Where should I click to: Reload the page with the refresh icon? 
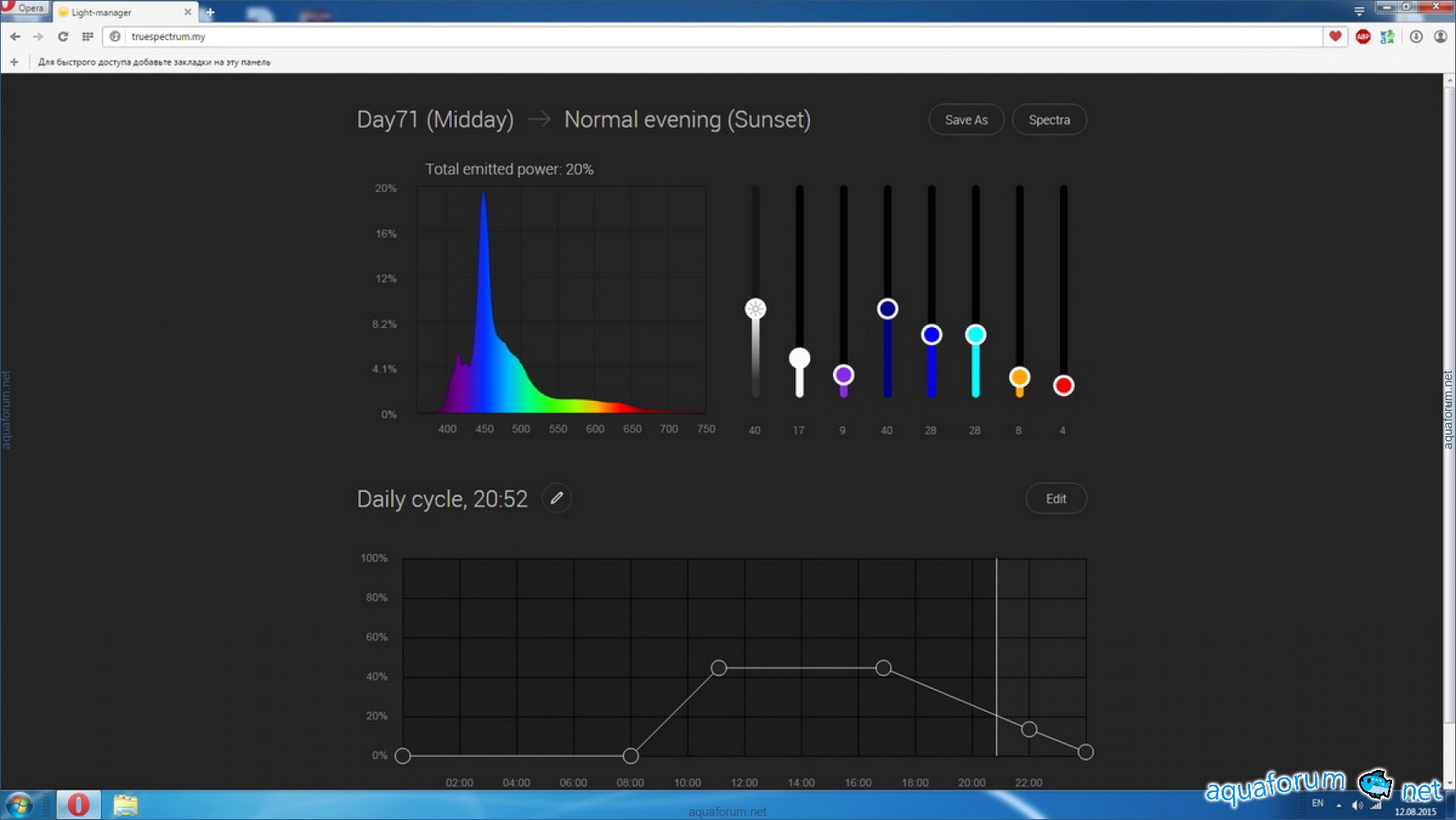(x=63, y=37)
